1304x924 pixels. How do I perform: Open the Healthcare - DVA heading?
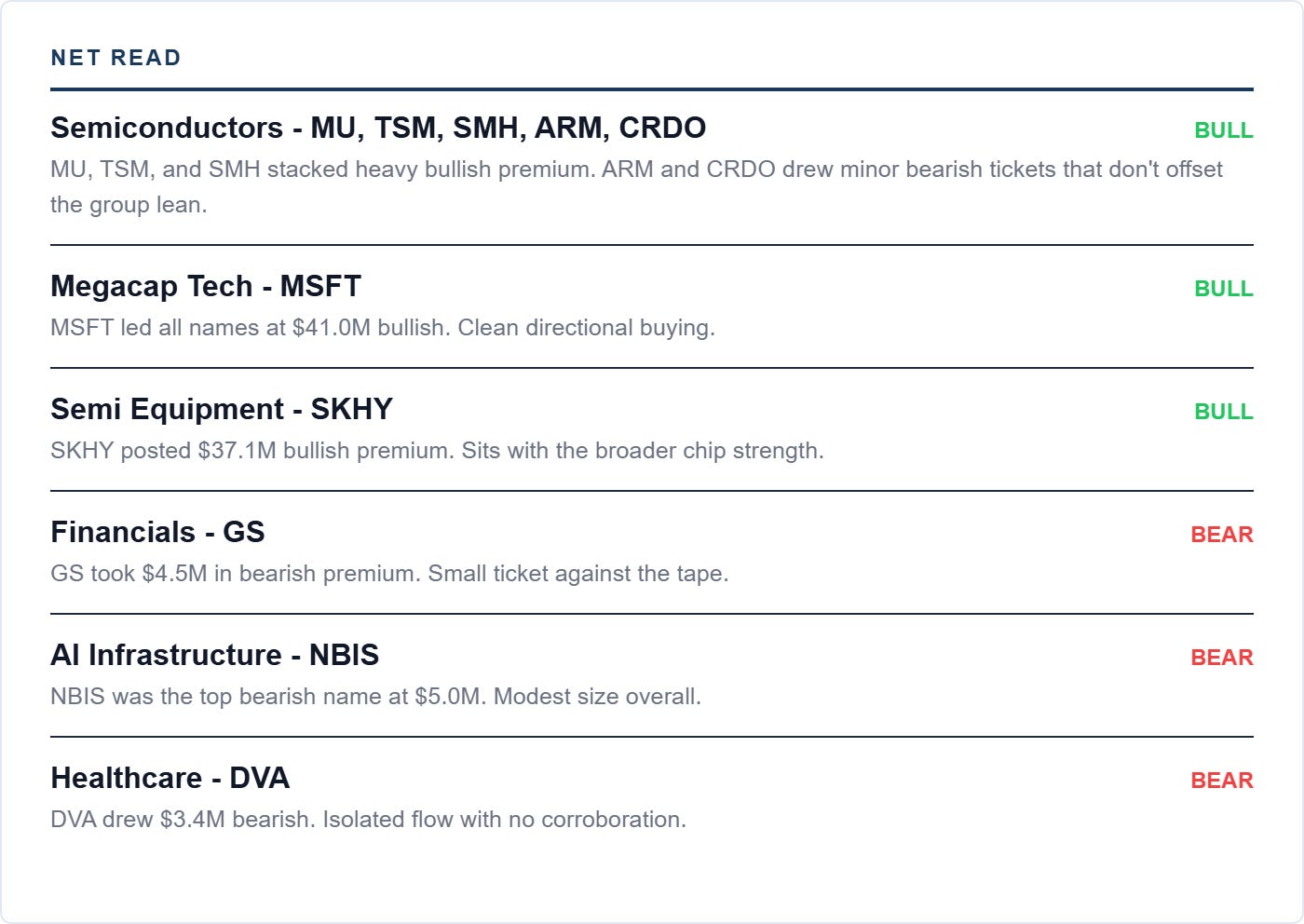pos(170,778)
